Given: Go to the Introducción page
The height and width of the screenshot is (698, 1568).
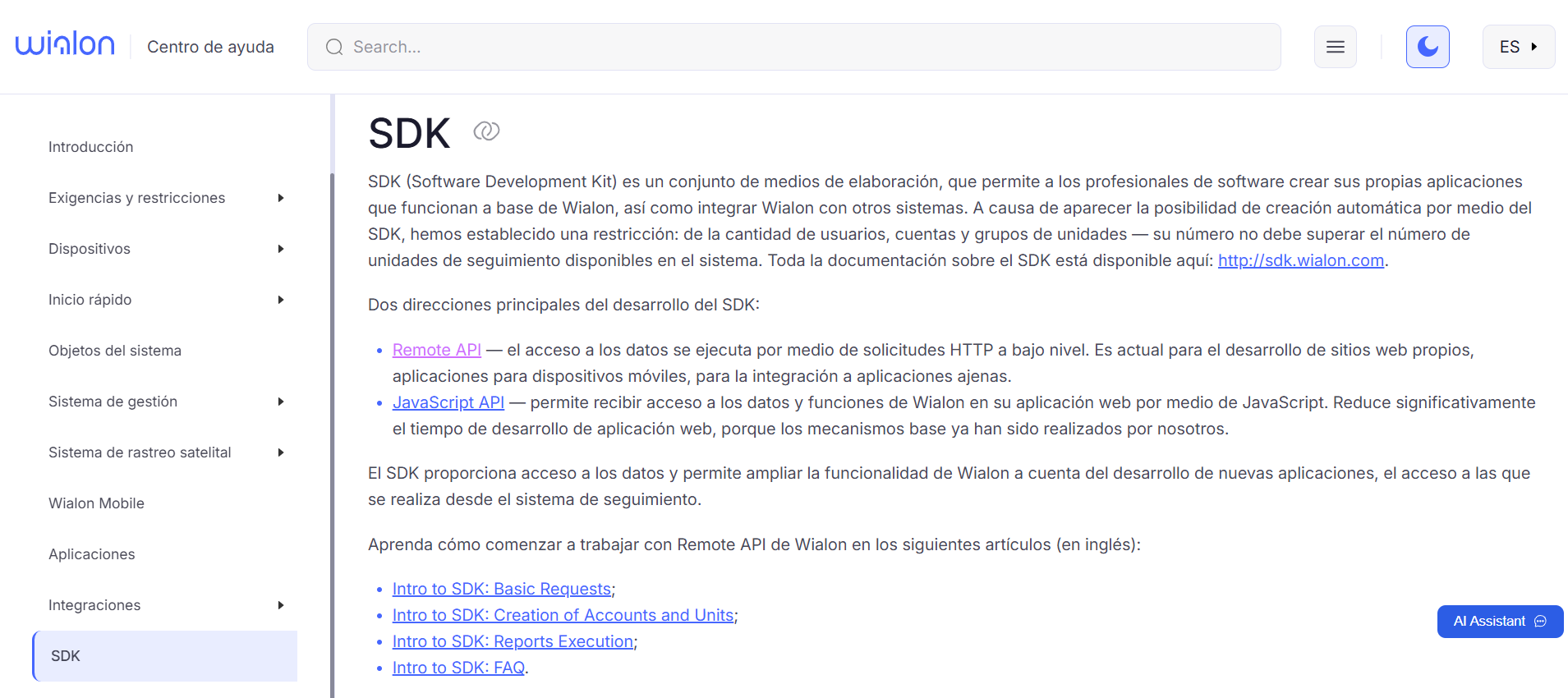Looking at the screenshot, I should pyautogui.click(x=90, y=147).
